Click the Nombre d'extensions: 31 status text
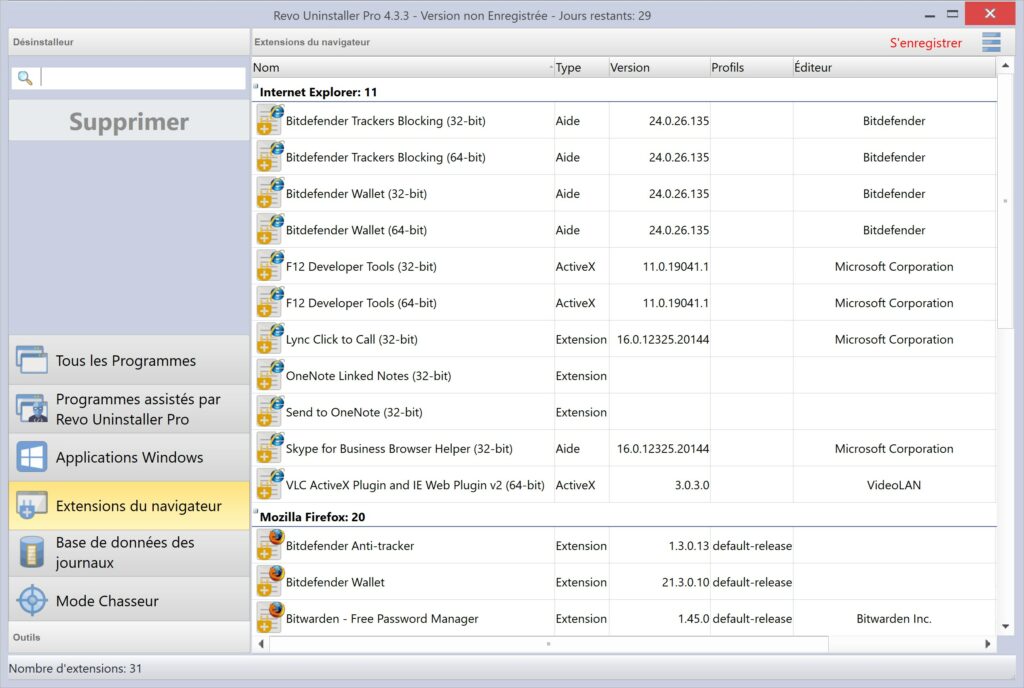The height and width of the screenshot is (688, 1024). click(75, 668)
